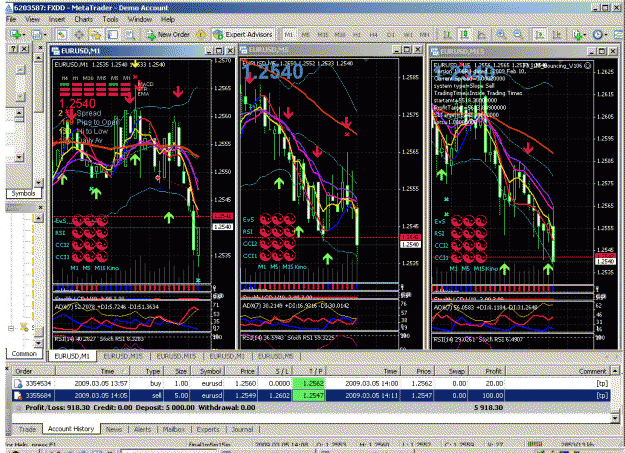Click the Help question mark icon

point(13,49)
